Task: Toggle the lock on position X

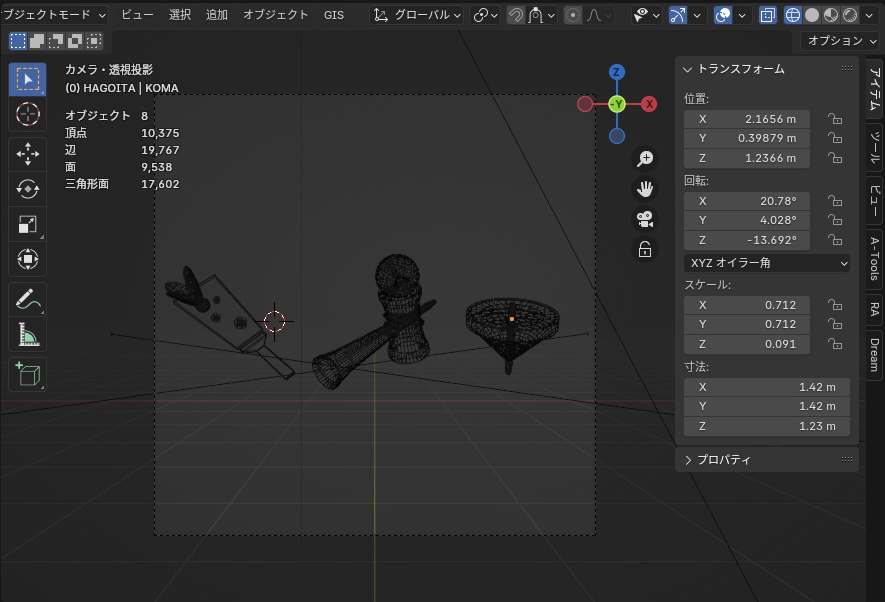Action: [834, 119]
